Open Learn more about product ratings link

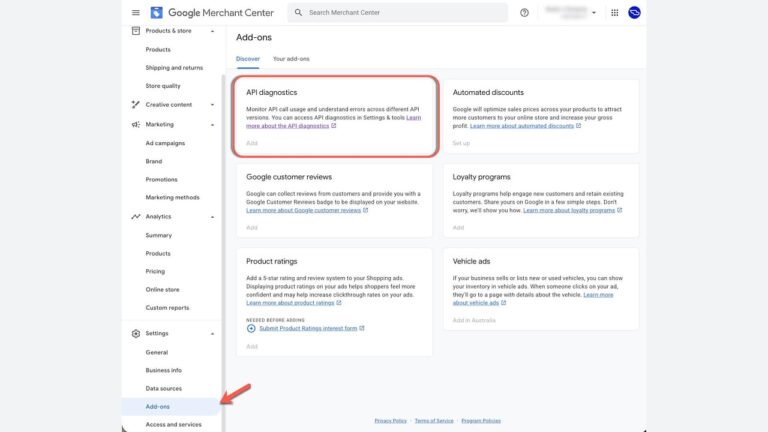pos(290,303)
